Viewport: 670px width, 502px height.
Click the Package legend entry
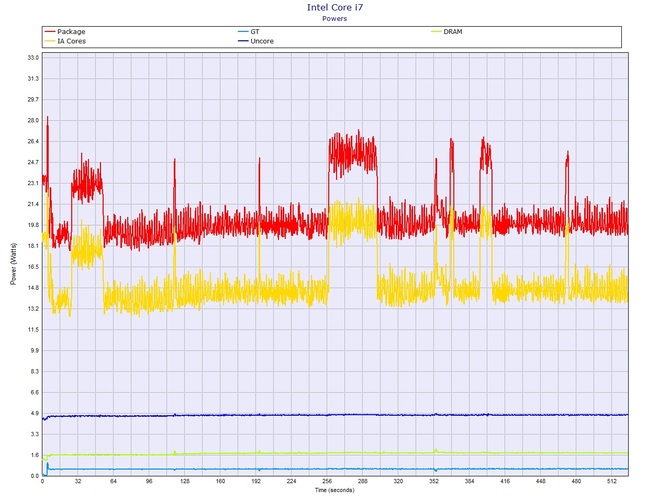tap(65, 32)
